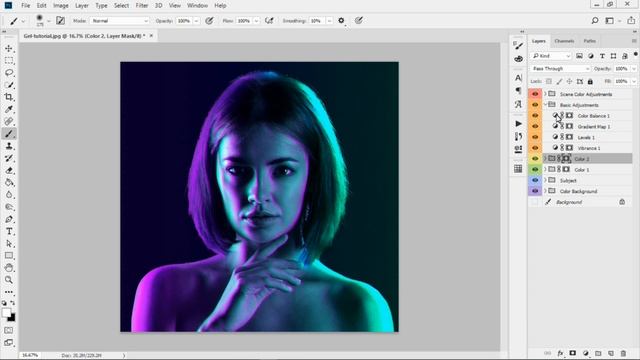
Task: Select the Quick Selection tool
Action: tap(9, 85)
